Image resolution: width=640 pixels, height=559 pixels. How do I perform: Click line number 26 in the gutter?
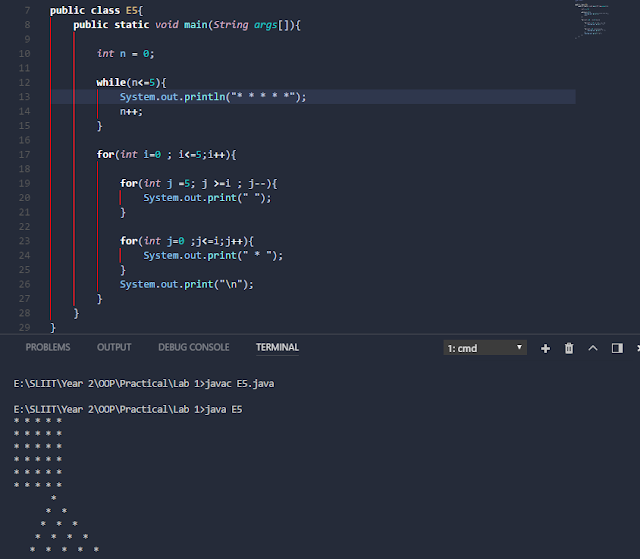pyautogui.click(x=24, y=284)
